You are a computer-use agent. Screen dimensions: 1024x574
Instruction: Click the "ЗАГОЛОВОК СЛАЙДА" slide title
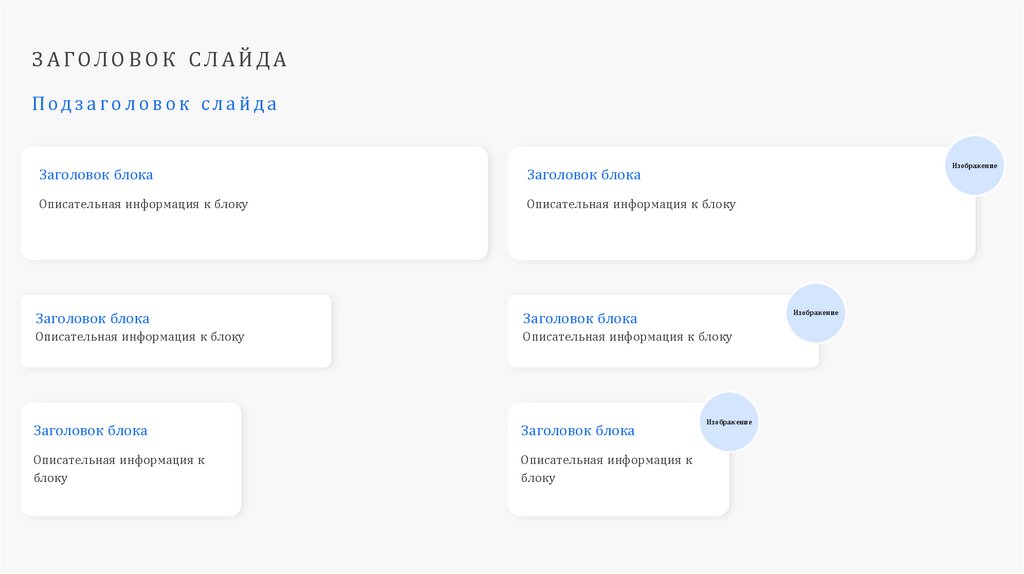click(x=160, y=60)
